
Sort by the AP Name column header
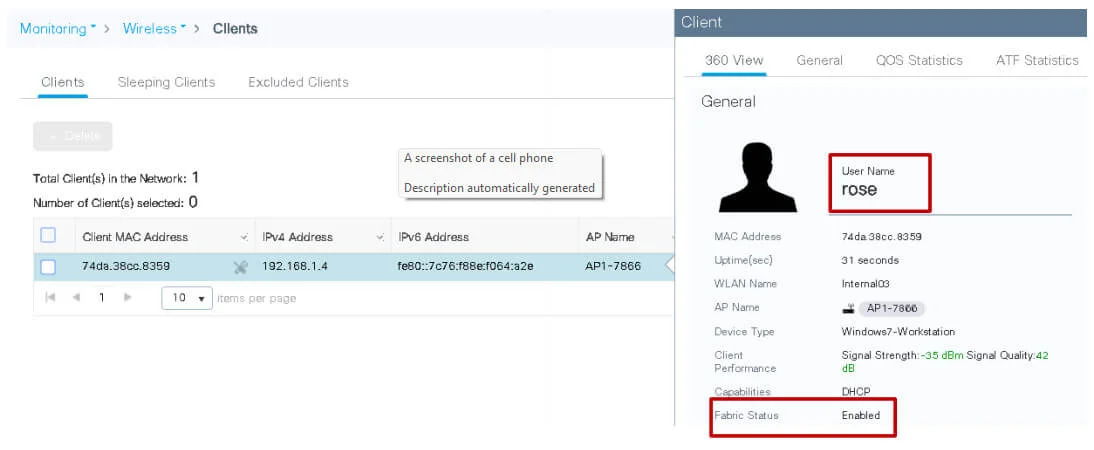point(610,237)
